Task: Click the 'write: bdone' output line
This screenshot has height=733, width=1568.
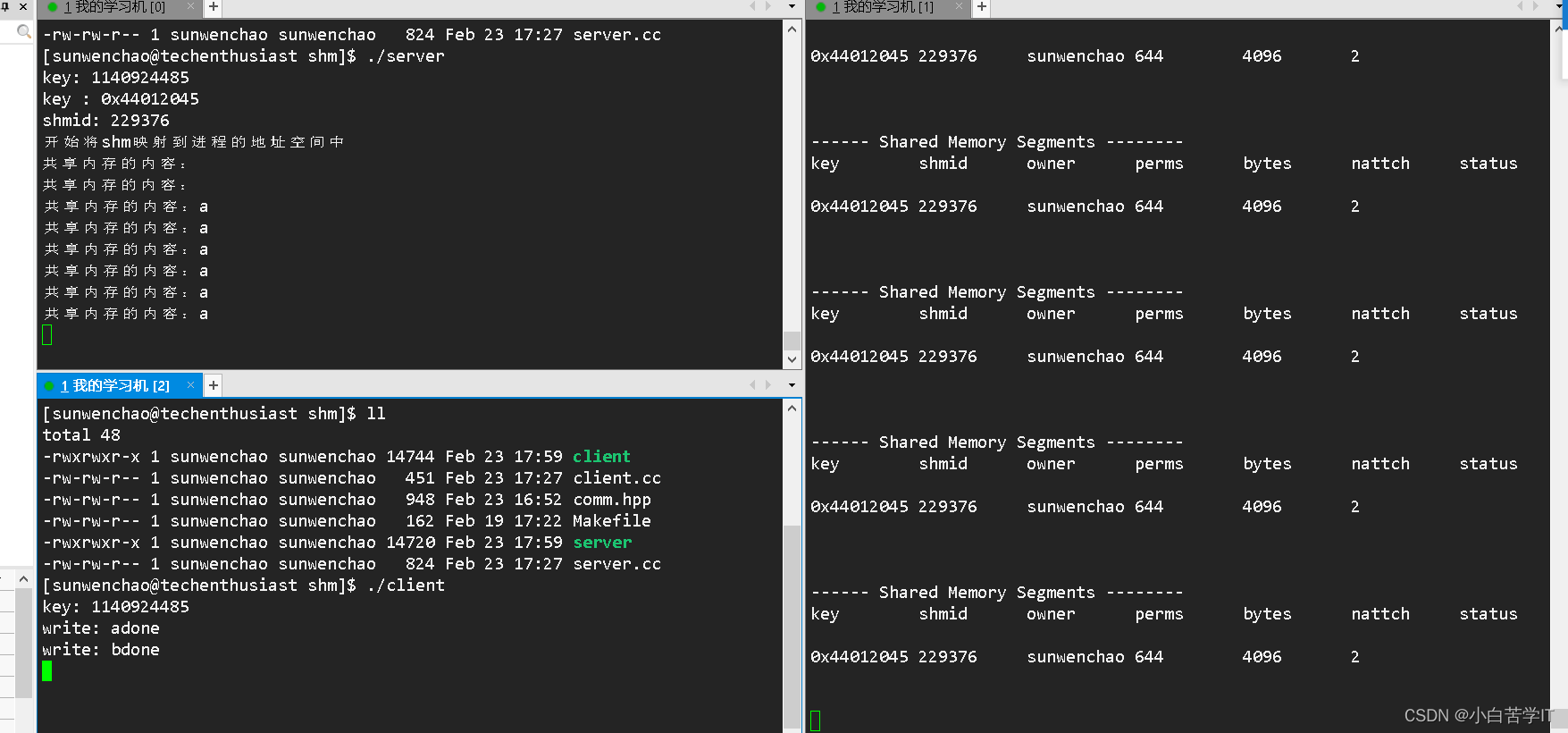Action: [101, 650]
